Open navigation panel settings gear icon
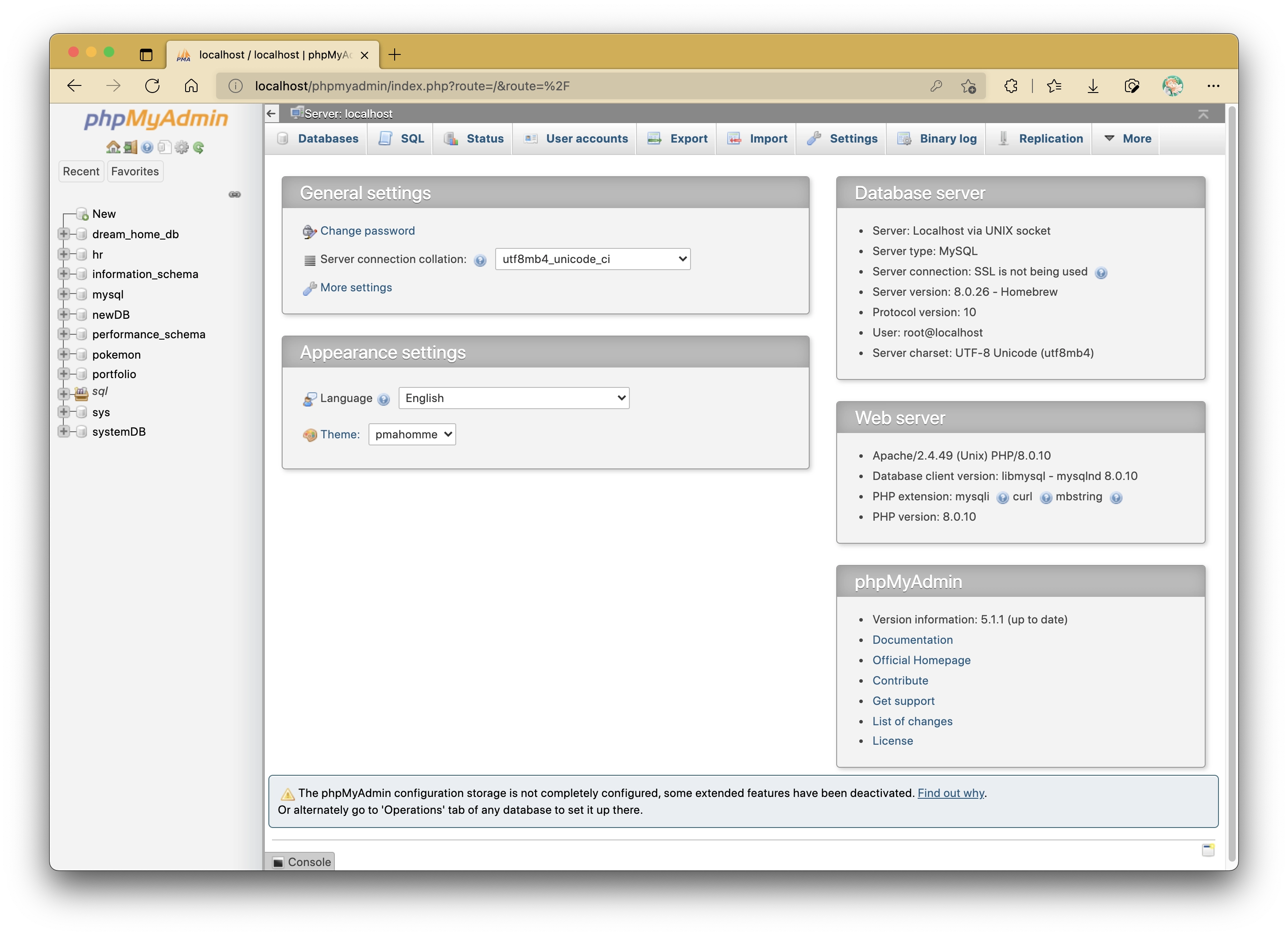The height and width of the screenshot is (936, 1288). pyautogui.click(x=182, y=147)
